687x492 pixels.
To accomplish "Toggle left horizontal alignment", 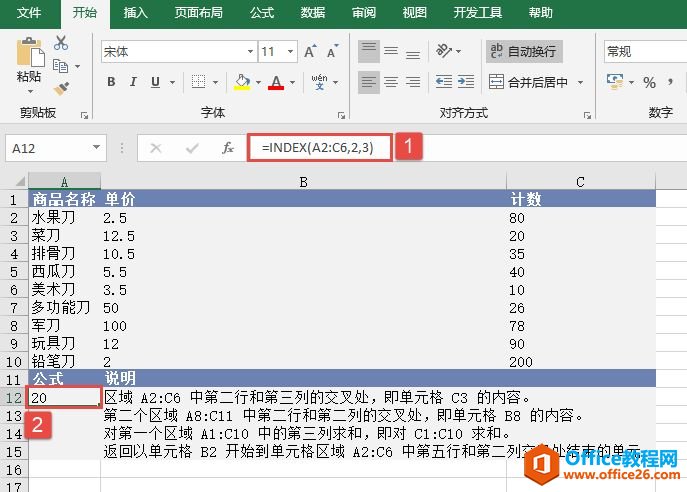I will click(x=369, y=82).
